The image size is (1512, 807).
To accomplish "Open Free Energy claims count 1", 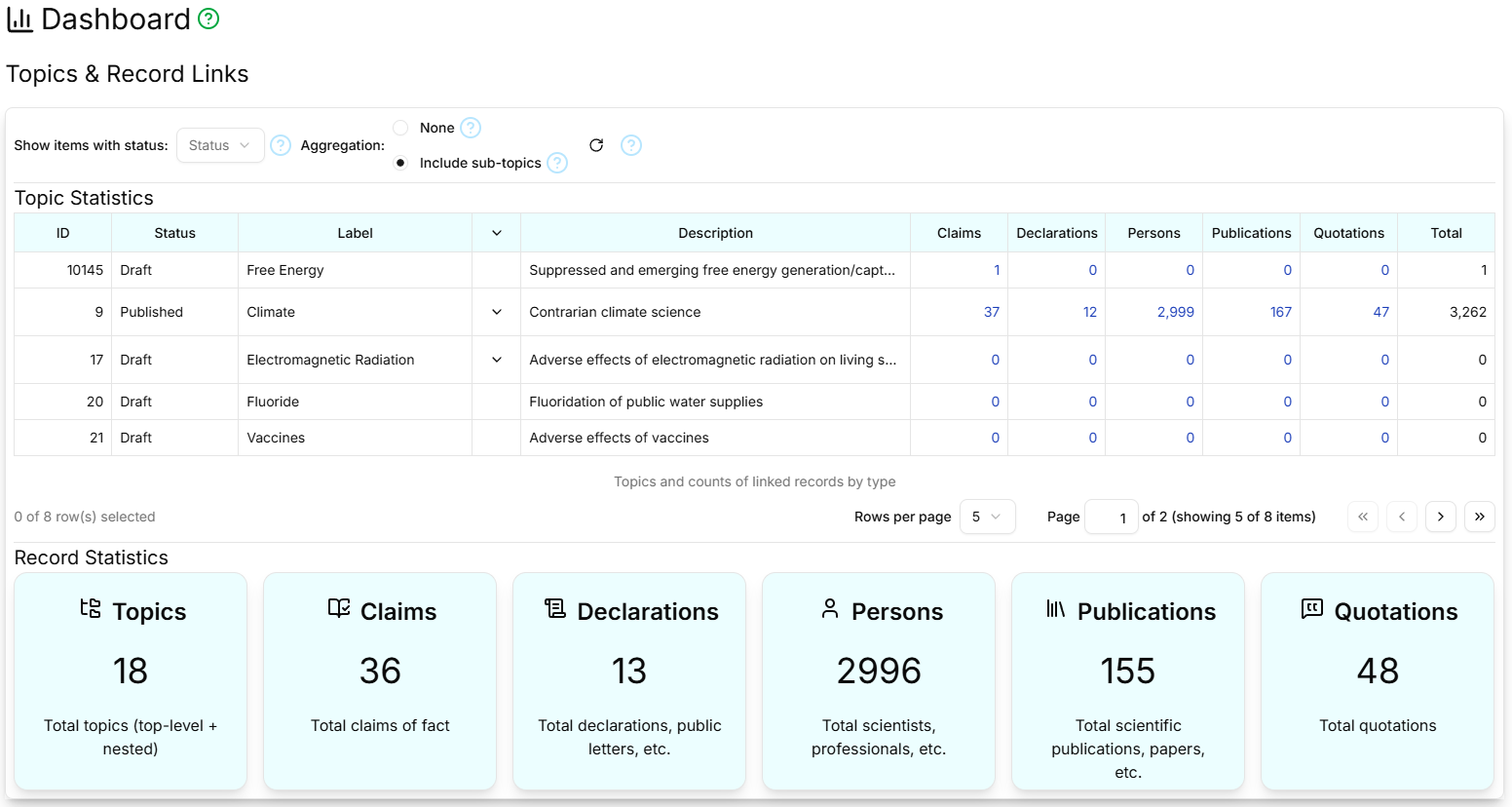I will click(x=997, y=270).
